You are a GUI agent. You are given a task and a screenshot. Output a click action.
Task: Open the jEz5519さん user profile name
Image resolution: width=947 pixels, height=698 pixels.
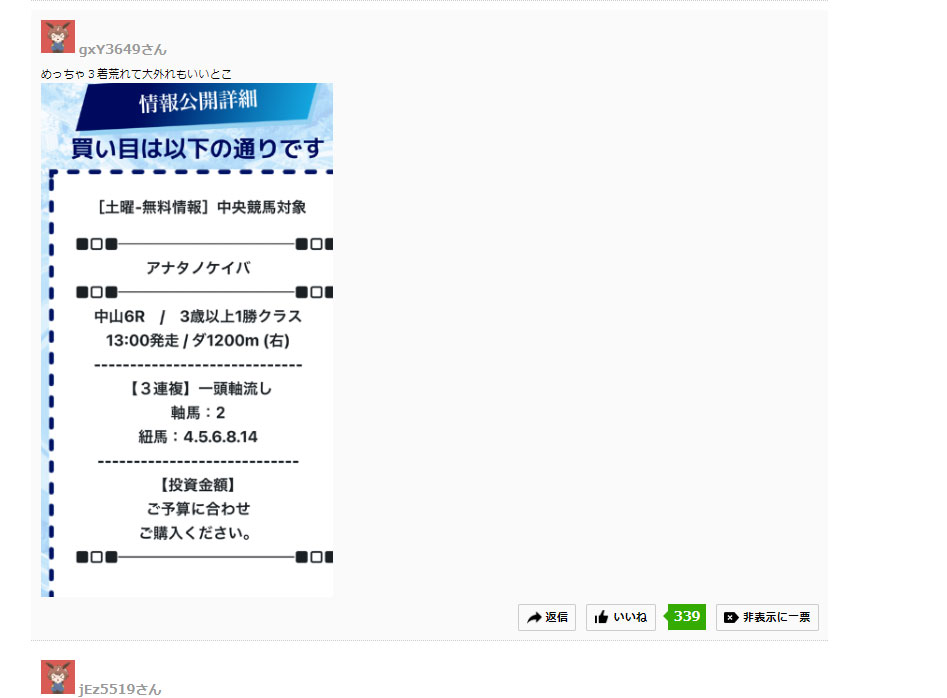tap(120, 689)
